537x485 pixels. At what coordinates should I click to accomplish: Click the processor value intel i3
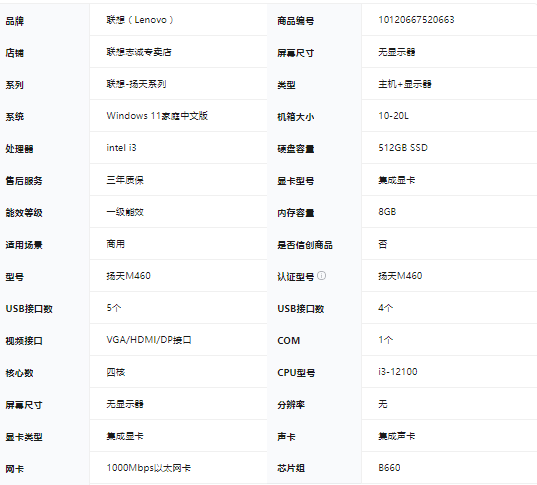pos(121,148)
